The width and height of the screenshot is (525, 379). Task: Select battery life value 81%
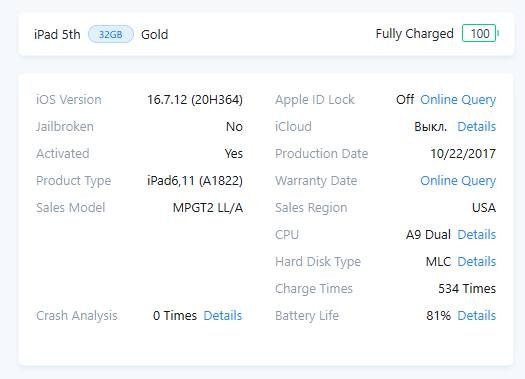click(439, 316)
